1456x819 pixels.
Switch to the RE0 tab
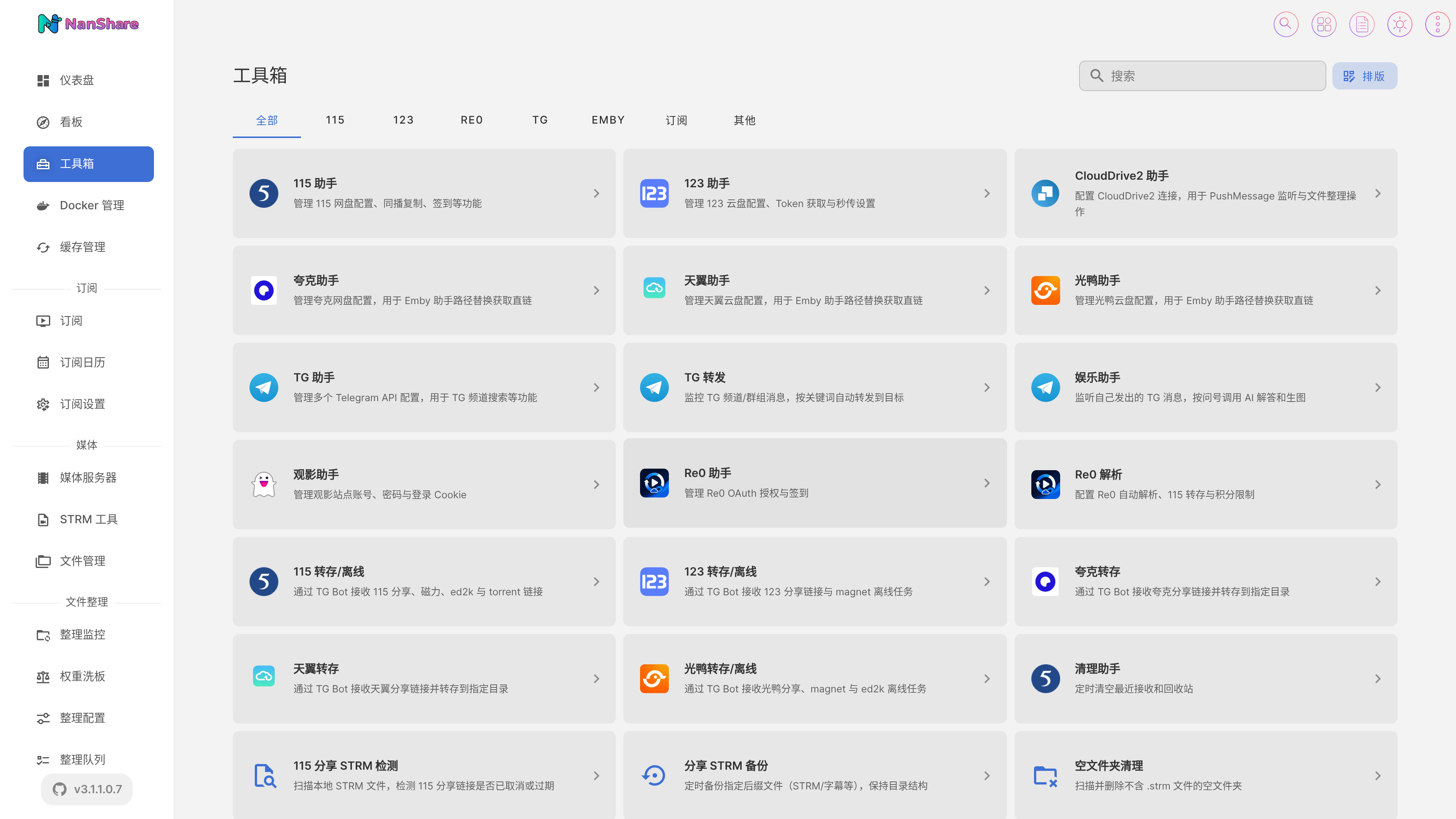tap(472, 120)
